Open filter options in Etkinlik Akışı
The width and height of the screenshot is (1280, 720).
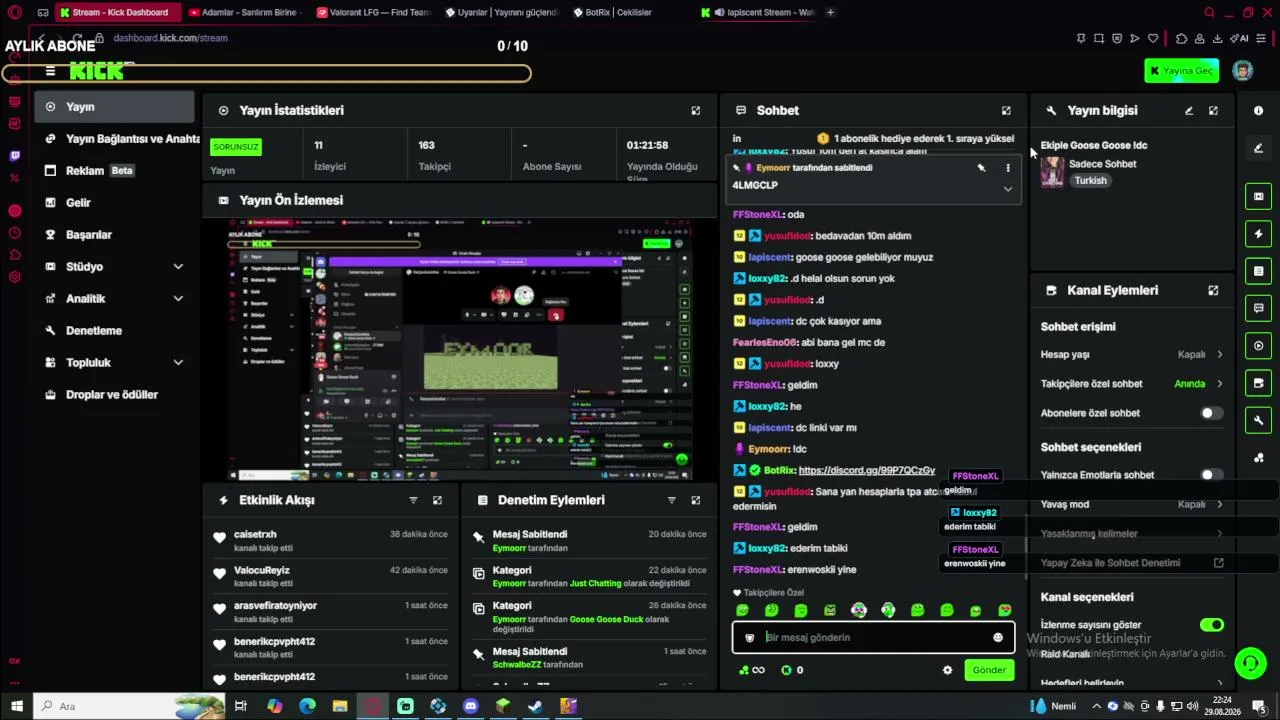[413, 500]
